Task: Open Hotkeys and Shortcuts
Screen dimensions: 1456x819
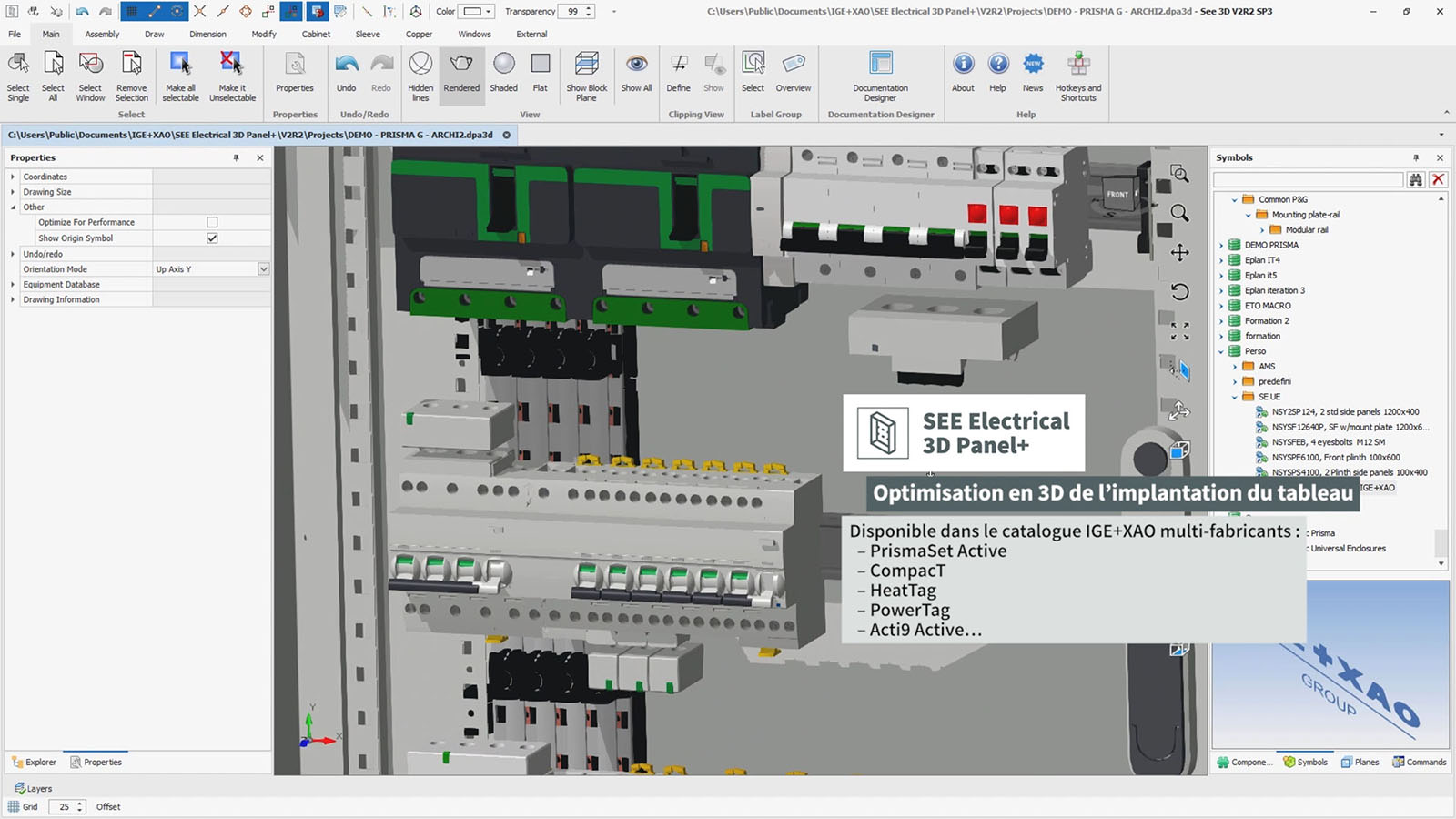Action: [x=1078, y=76]
